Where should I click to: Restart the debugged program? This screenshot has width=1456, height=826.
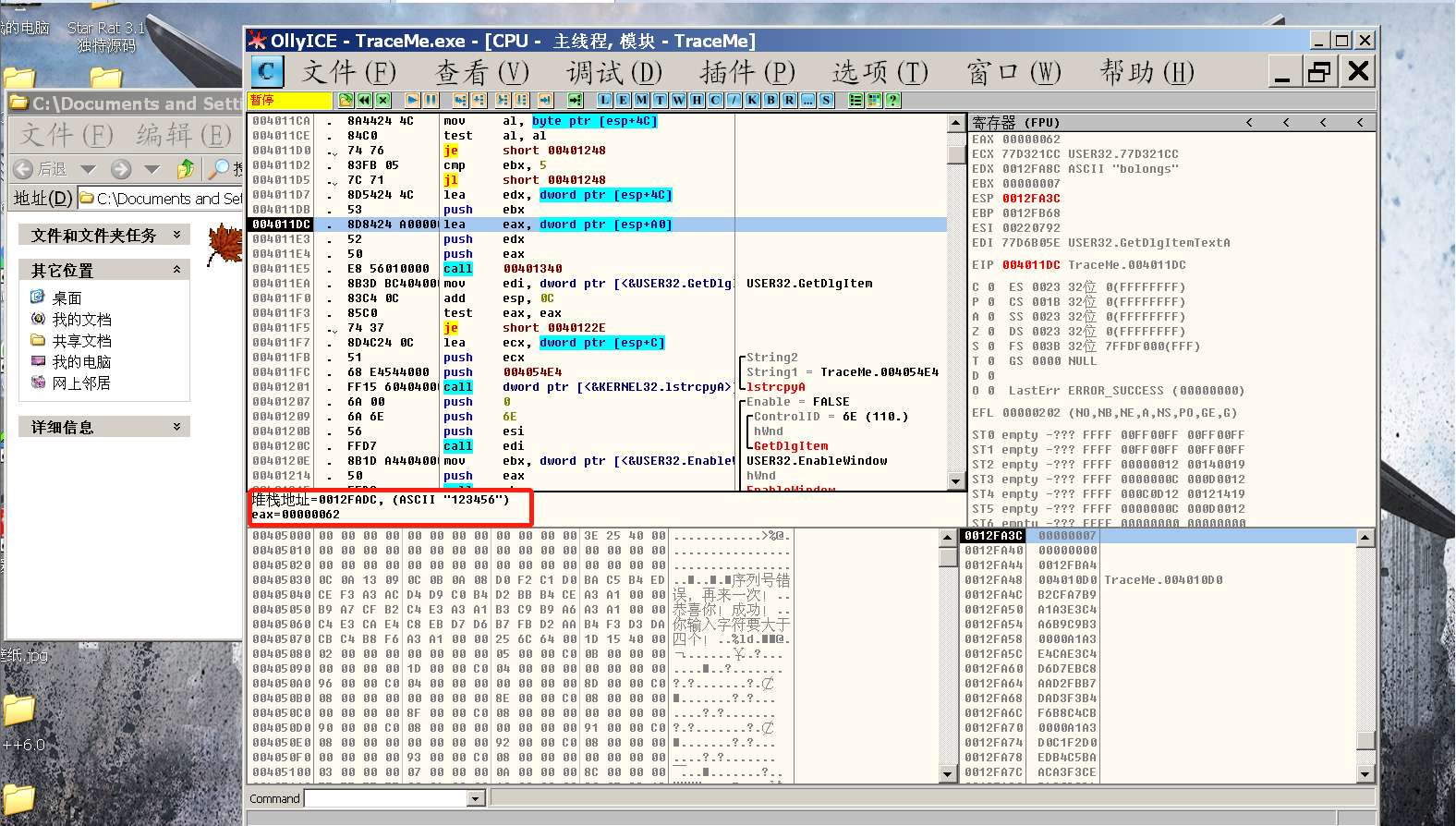tap(365, 100)
